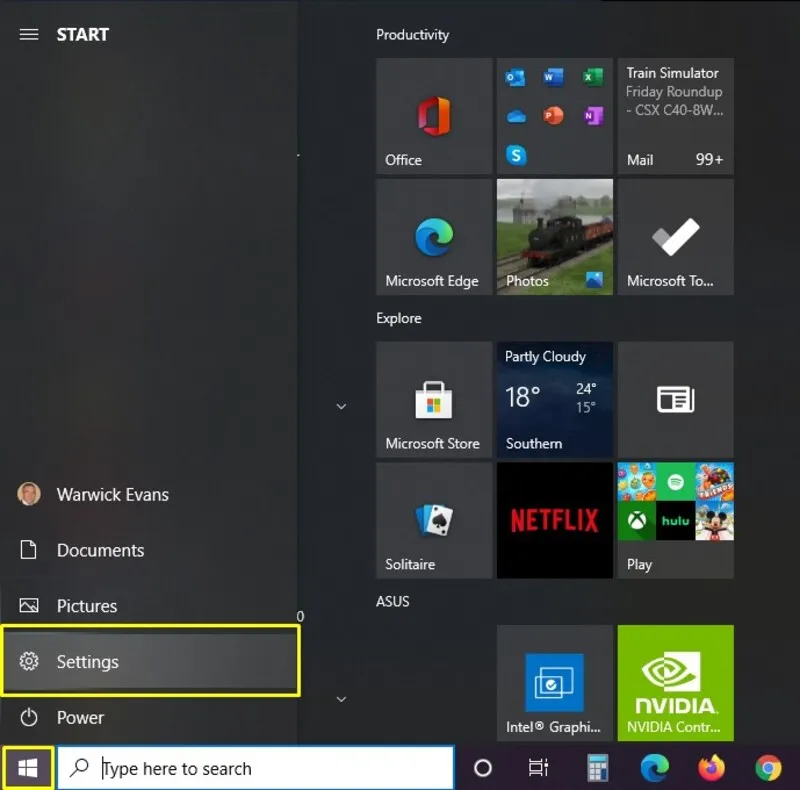Click the Type here to search box
Viewport: 800px width, 790px height.
pos(256,768)
